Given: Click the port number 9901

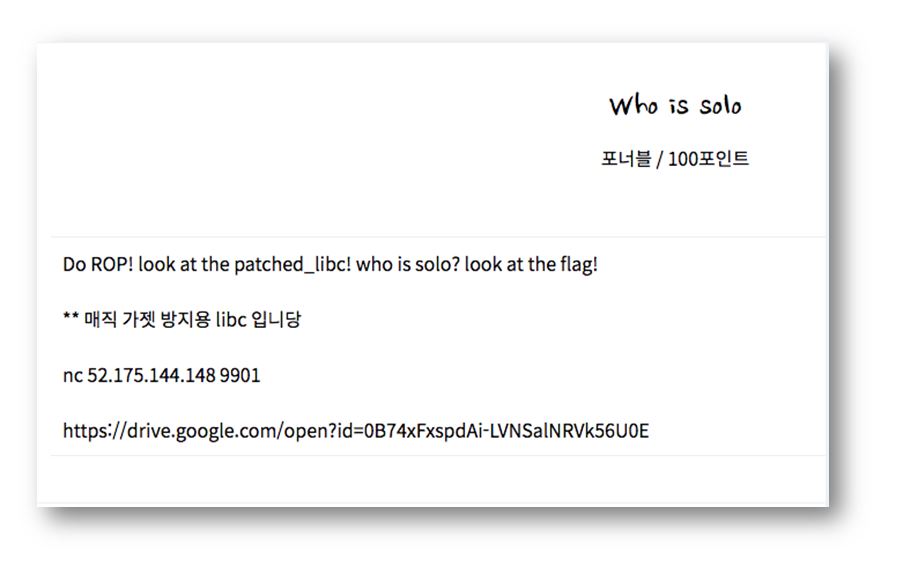Looking at the screenshot, I should [240, 376].
